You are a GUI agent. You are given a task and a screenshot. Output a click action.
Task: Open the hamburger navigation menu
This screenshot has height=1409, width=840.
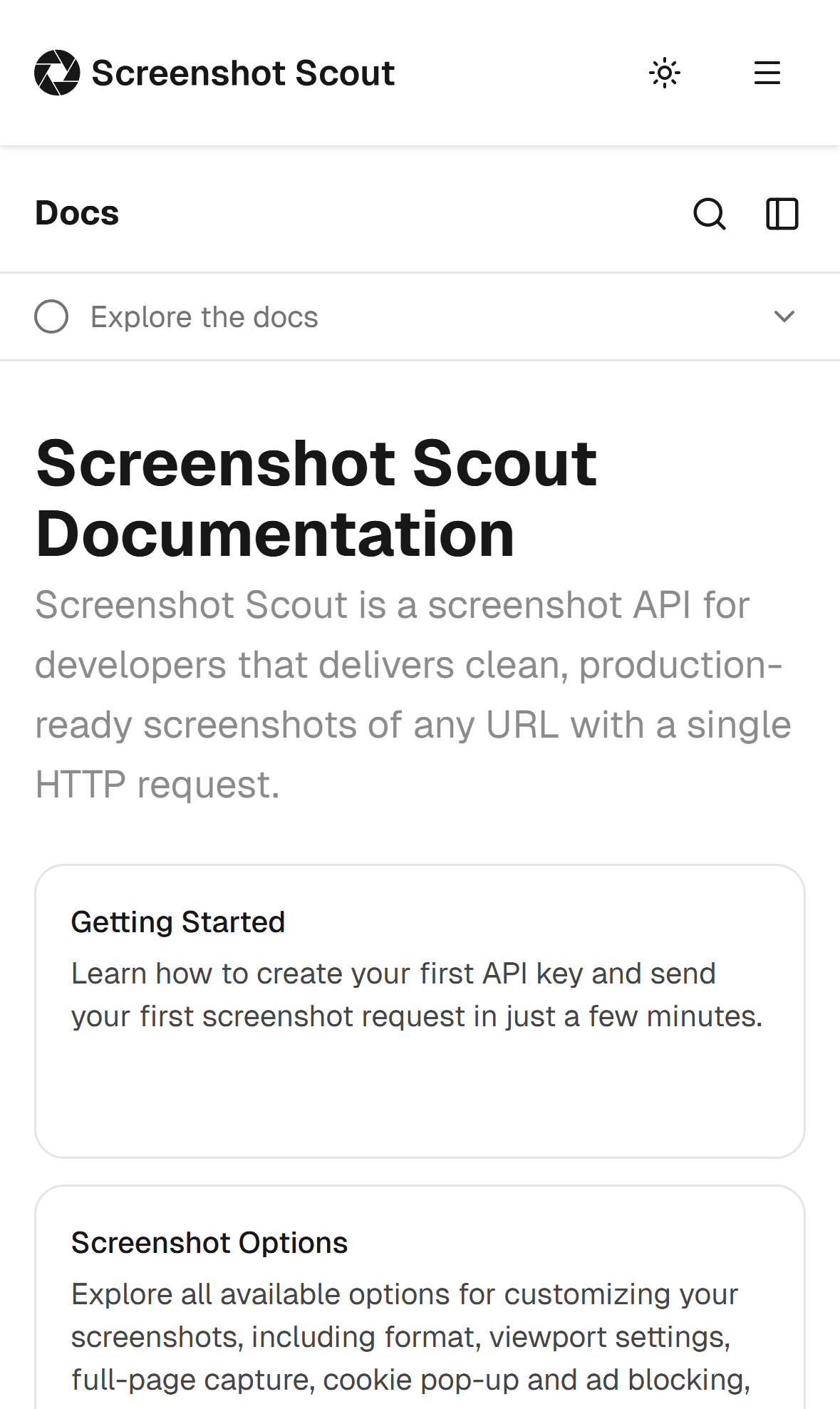(767, 73)
